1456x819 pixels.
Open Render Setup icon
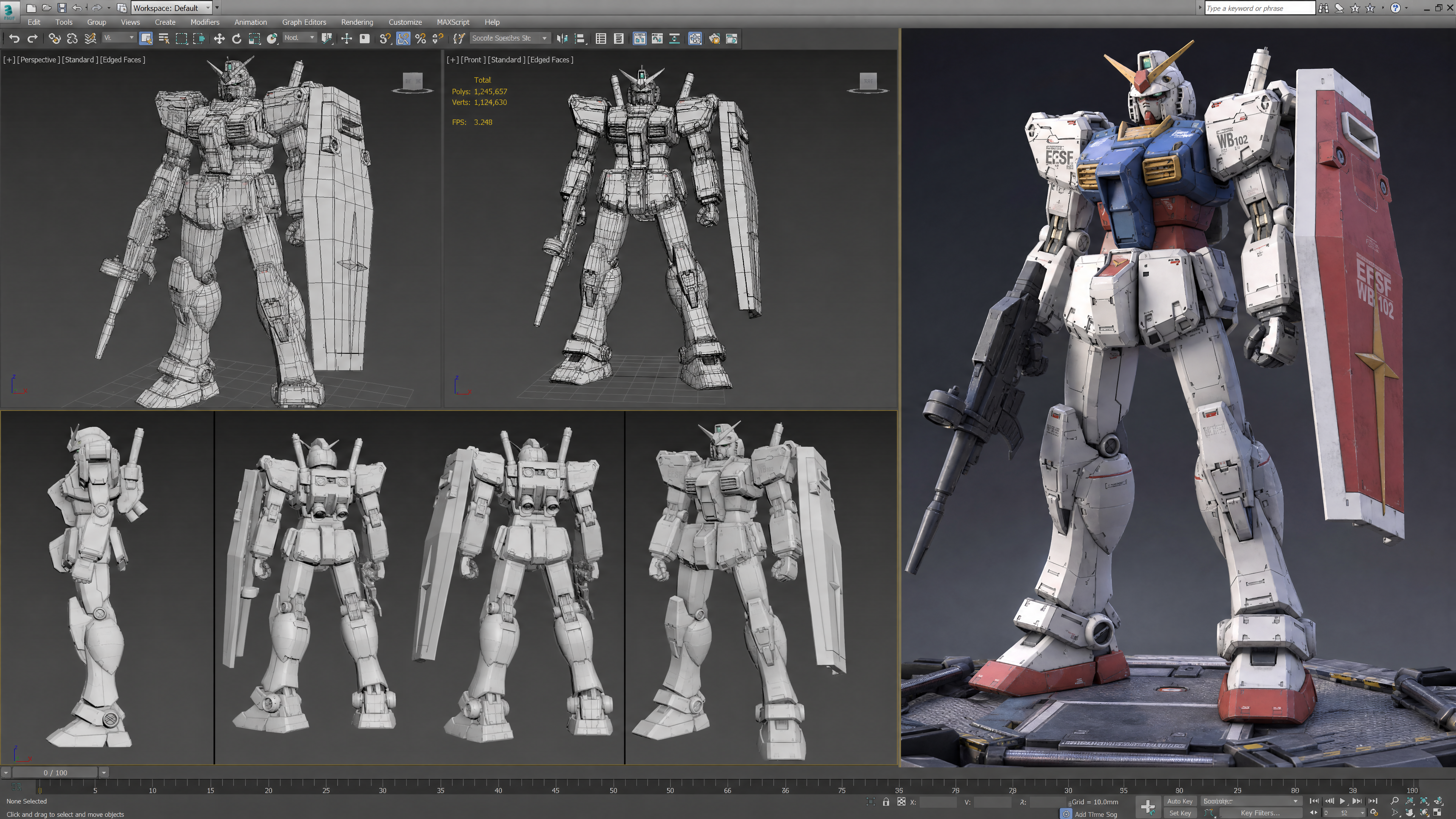[x=714, y=38]
